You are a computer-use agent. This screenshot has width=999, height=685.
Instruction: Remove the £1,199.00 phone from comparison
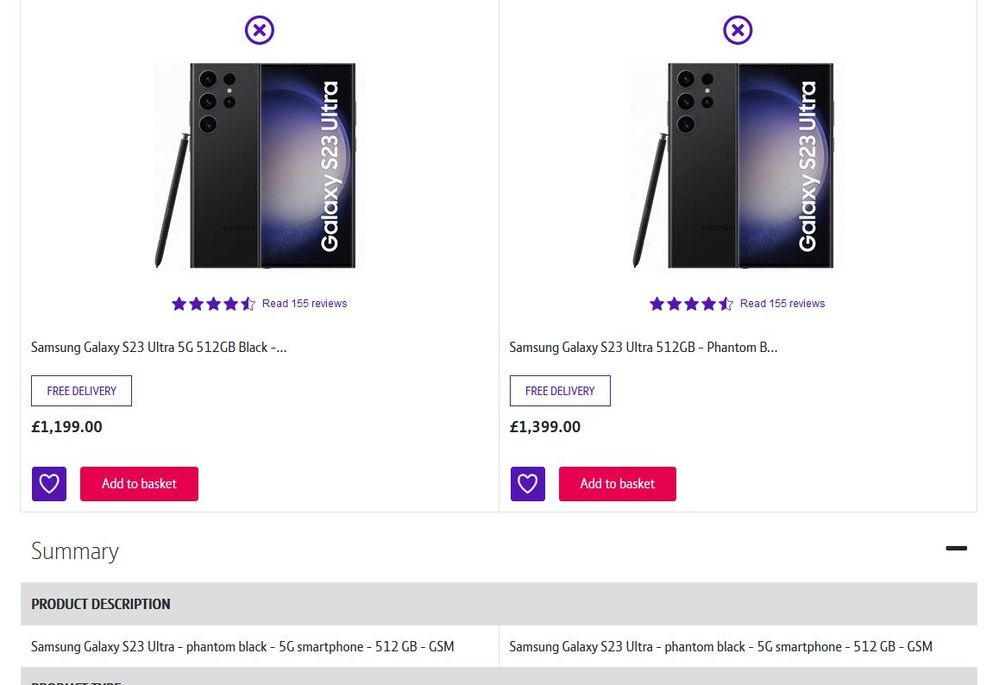pos(259,30)
